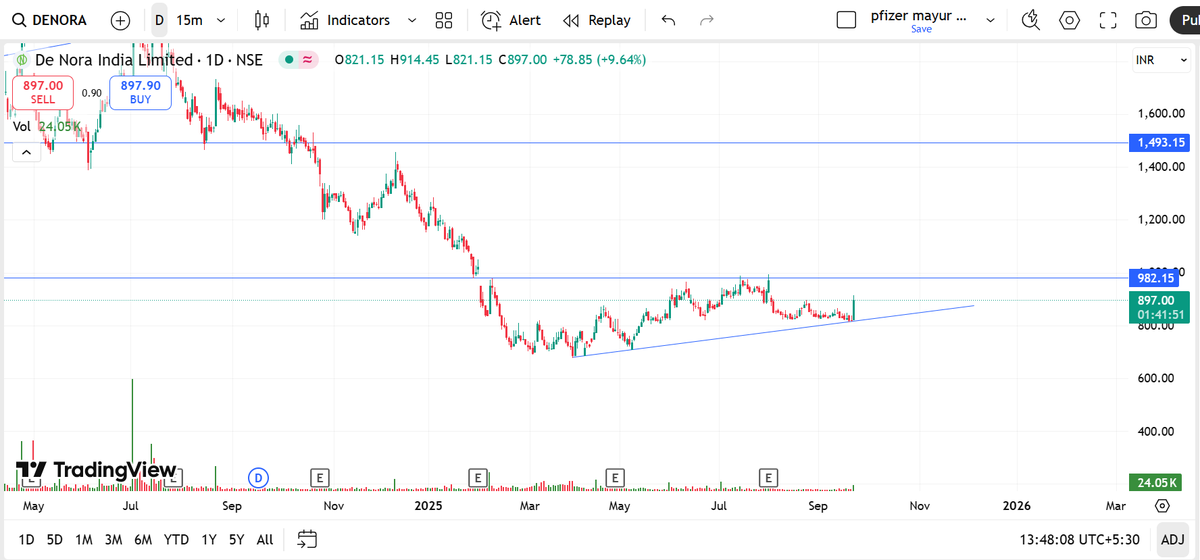Screen dimensions: 1200x560
Task: Click the compare or add symbol plus icon
Action: point(120,20)
